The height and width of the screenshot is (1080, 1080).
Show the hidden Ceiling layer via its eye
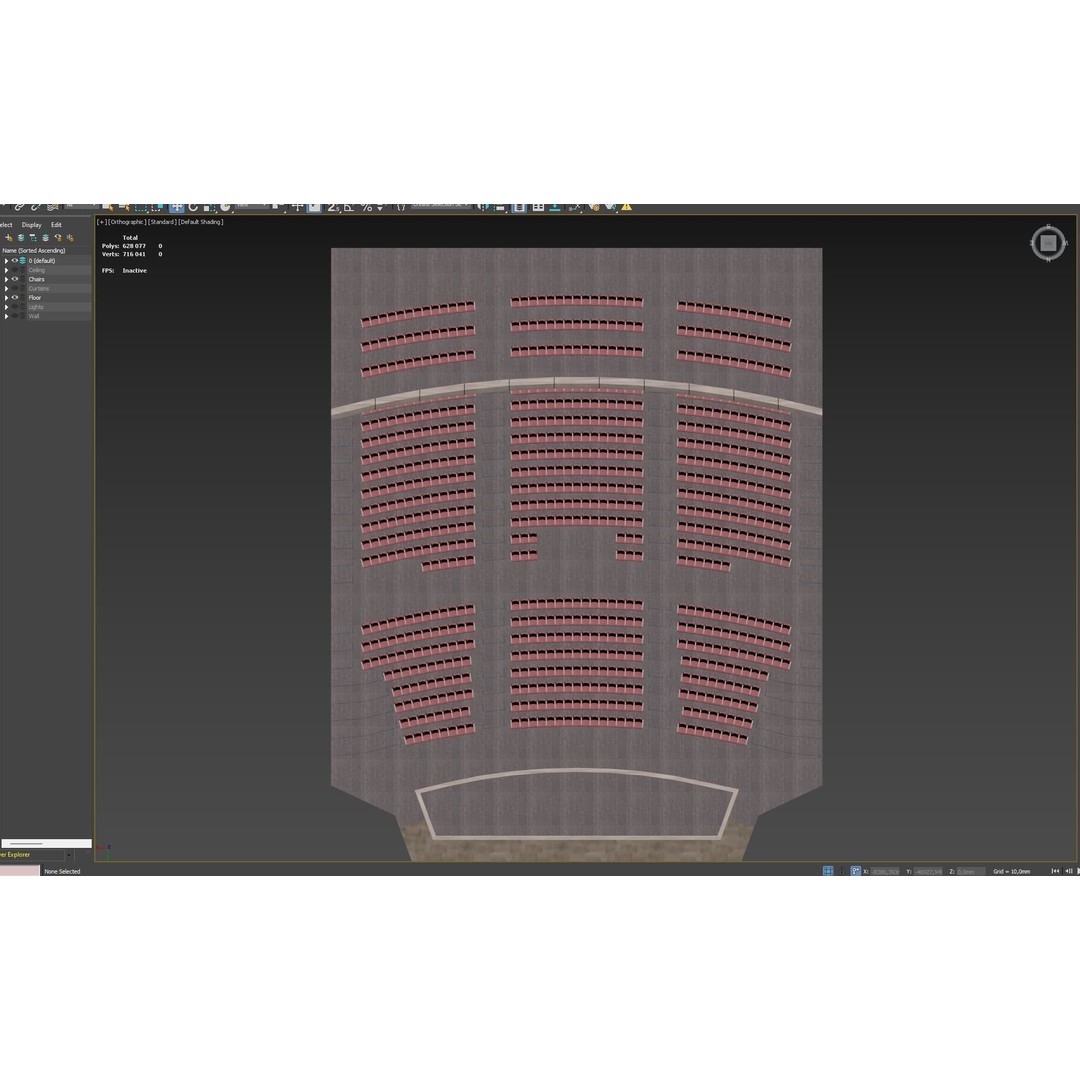(14, 270)
